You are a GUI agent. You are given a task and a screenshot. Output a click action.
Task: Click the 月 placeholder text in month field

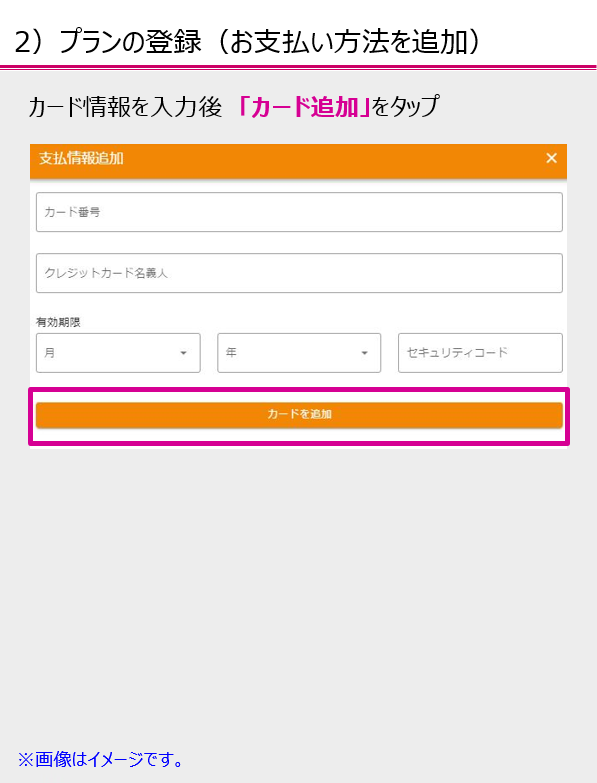[x=49, y=353]
